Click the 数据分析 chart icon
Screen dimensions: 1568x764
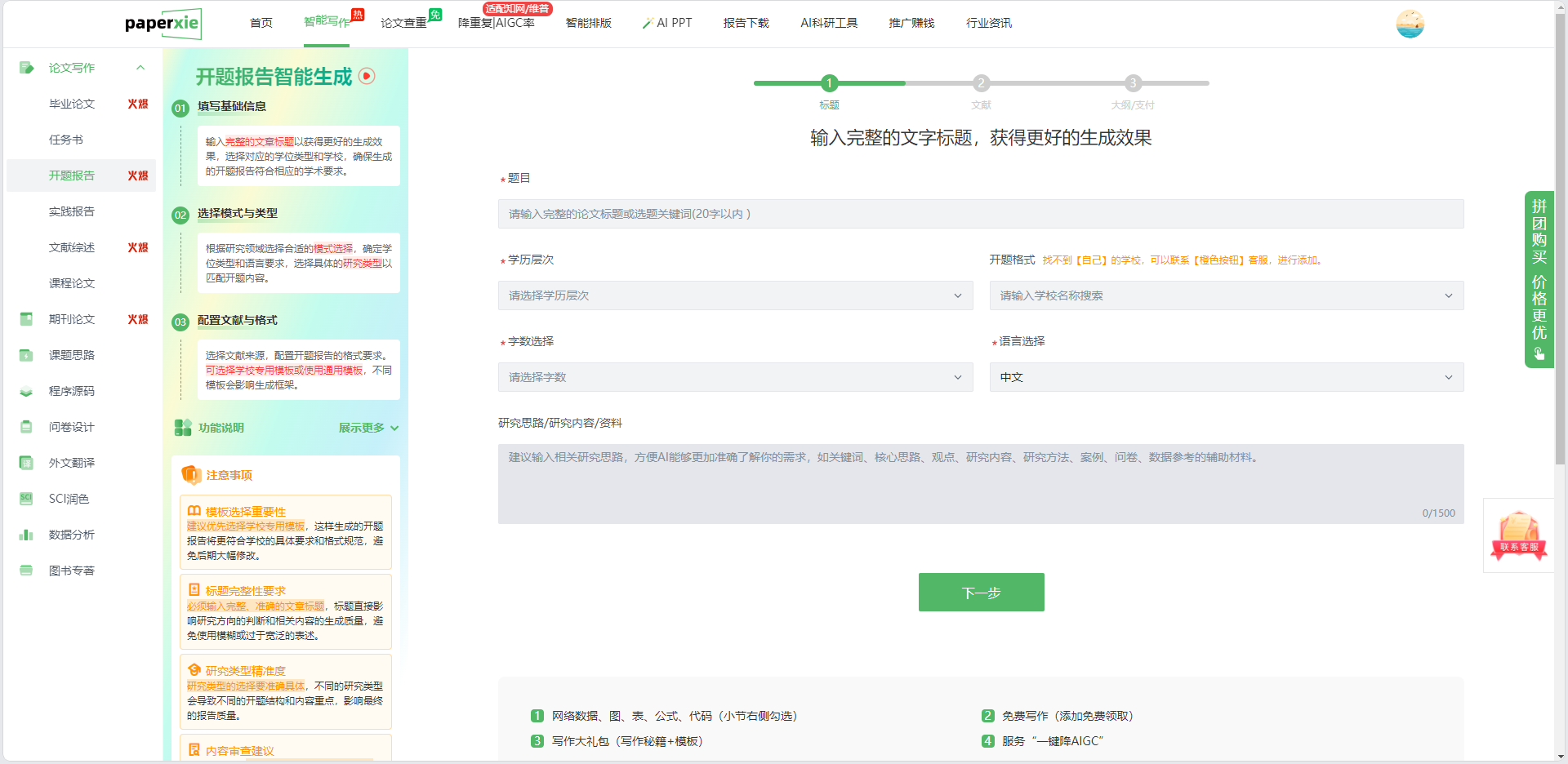pos(26,535)
